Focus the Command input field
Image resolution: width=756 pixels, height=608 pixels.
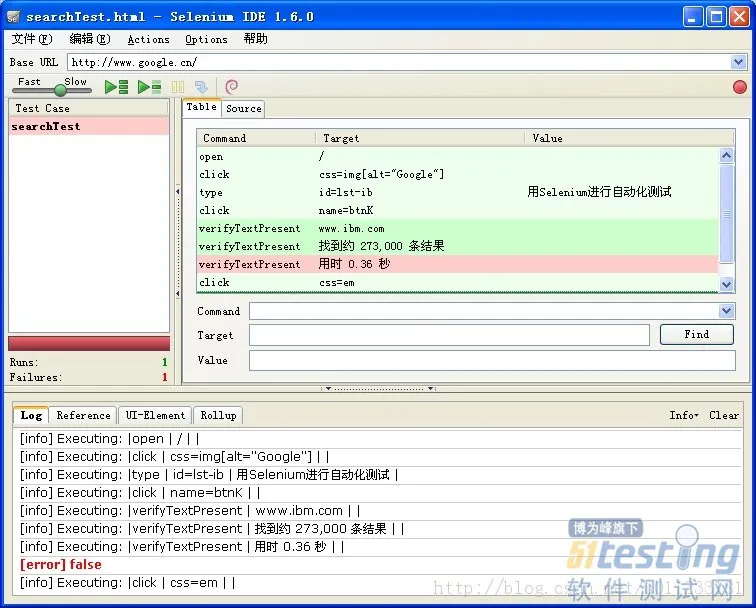(484, 311)
